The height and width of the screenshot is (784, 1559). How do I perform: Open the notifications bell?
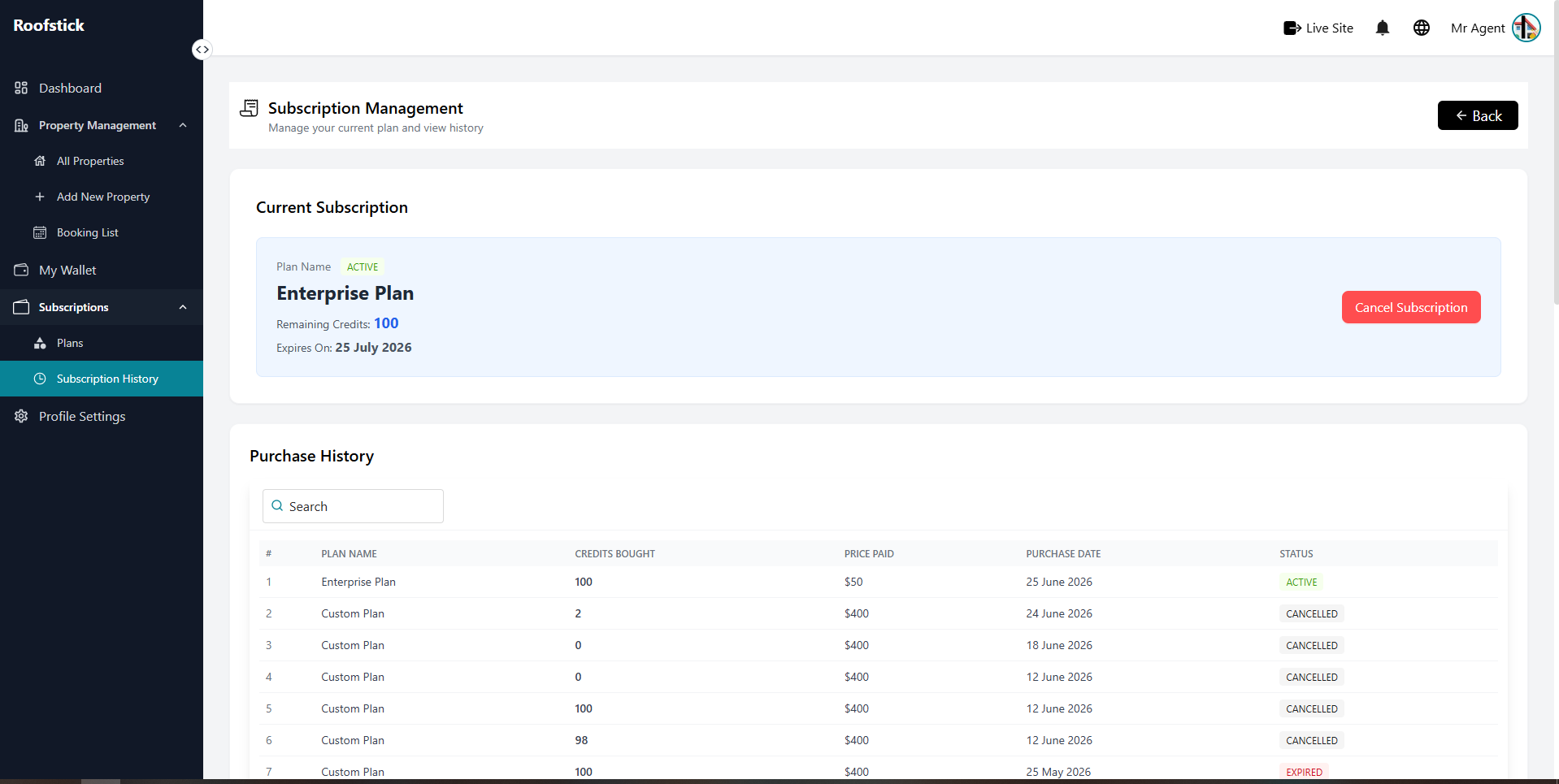[1383, 28]
